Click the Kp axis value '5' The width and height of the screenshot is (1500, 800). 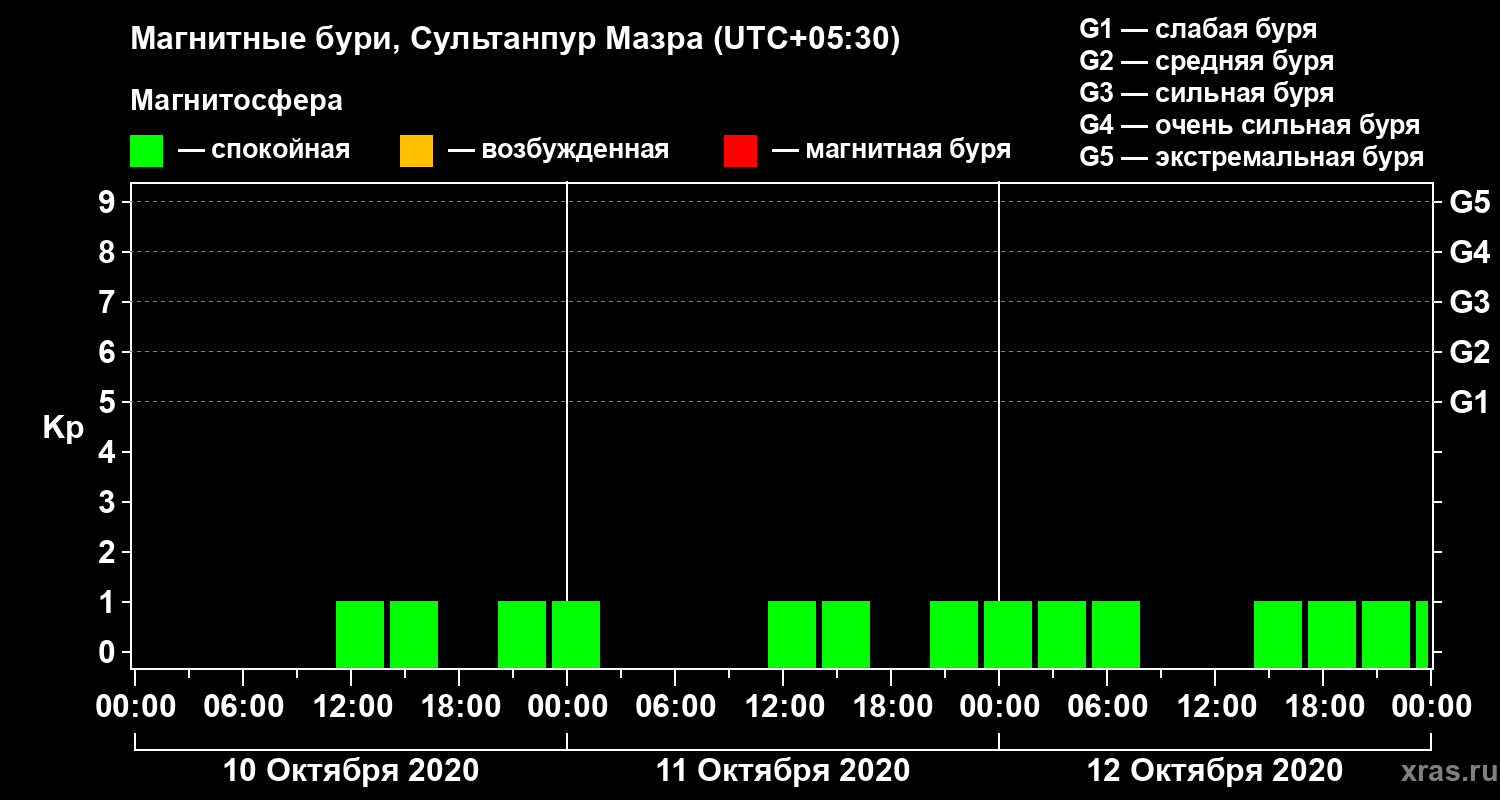pos(108,402)
